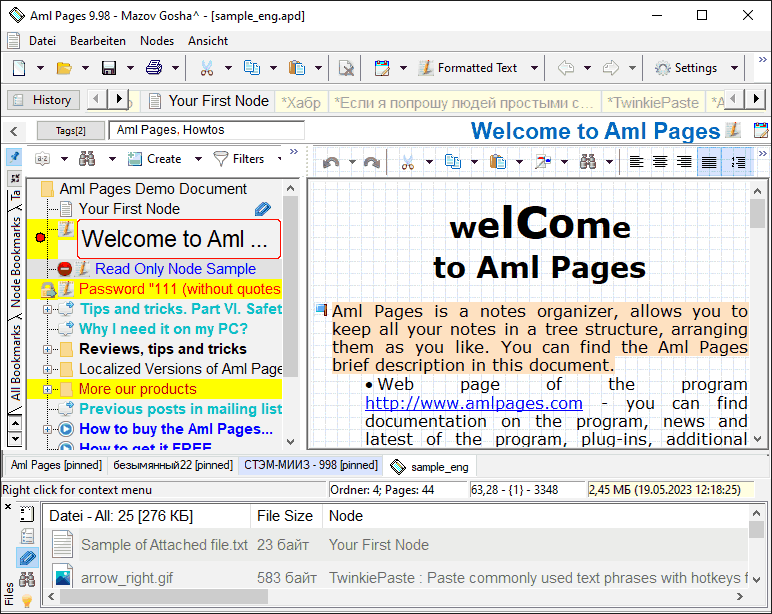772x614 pixels.
Task: Open the dropdown arrow next to the Save icon
Action: click(130, 68)
